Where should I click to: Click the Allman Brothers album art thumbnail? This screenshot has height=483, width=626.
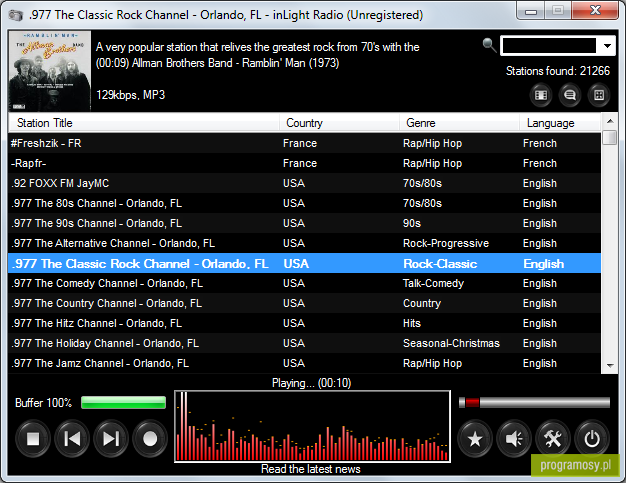[x=50, y=71]
